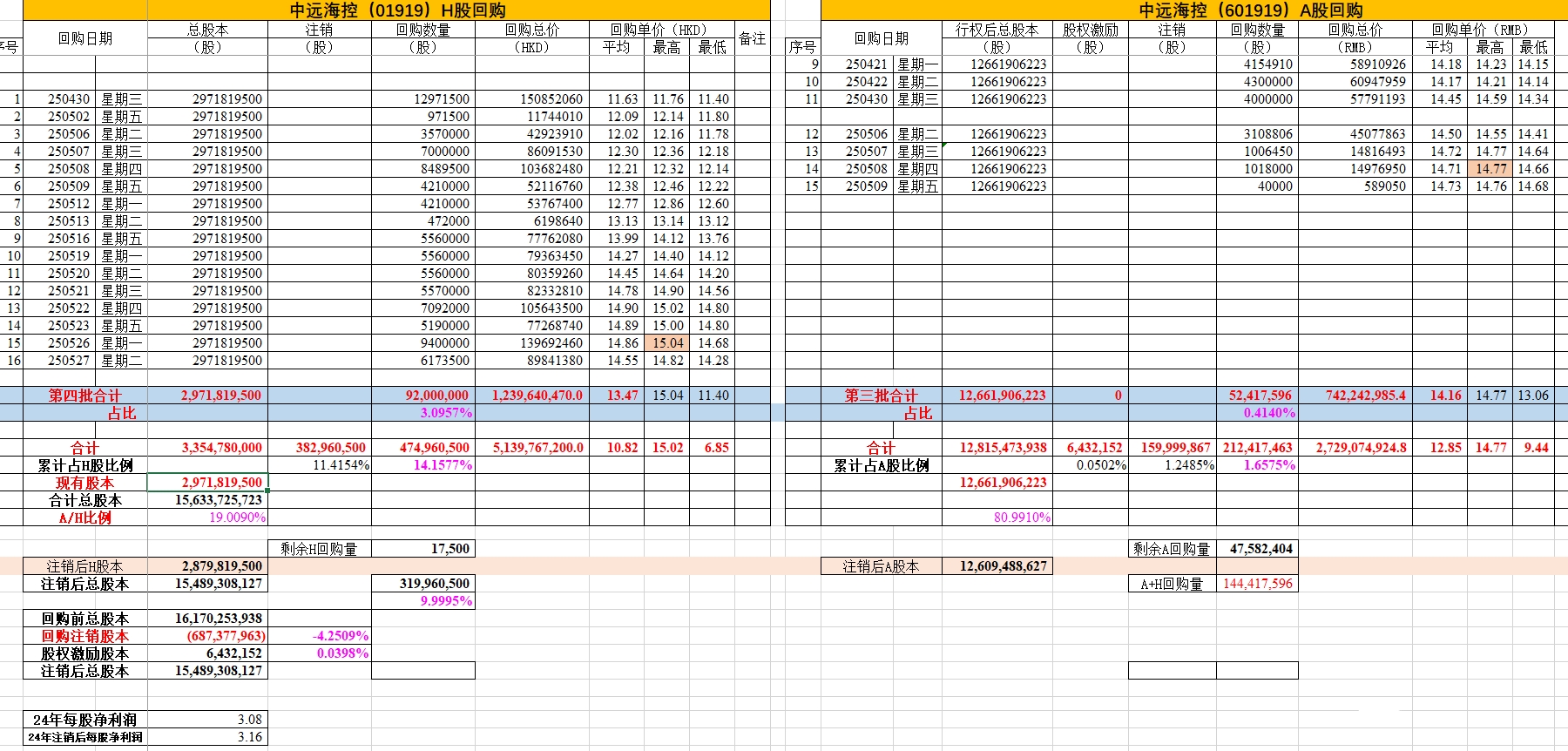
Task: Select 24年注销后每股净利润 value 3.16
Action: pyautogui.click(x=207, y=737)
